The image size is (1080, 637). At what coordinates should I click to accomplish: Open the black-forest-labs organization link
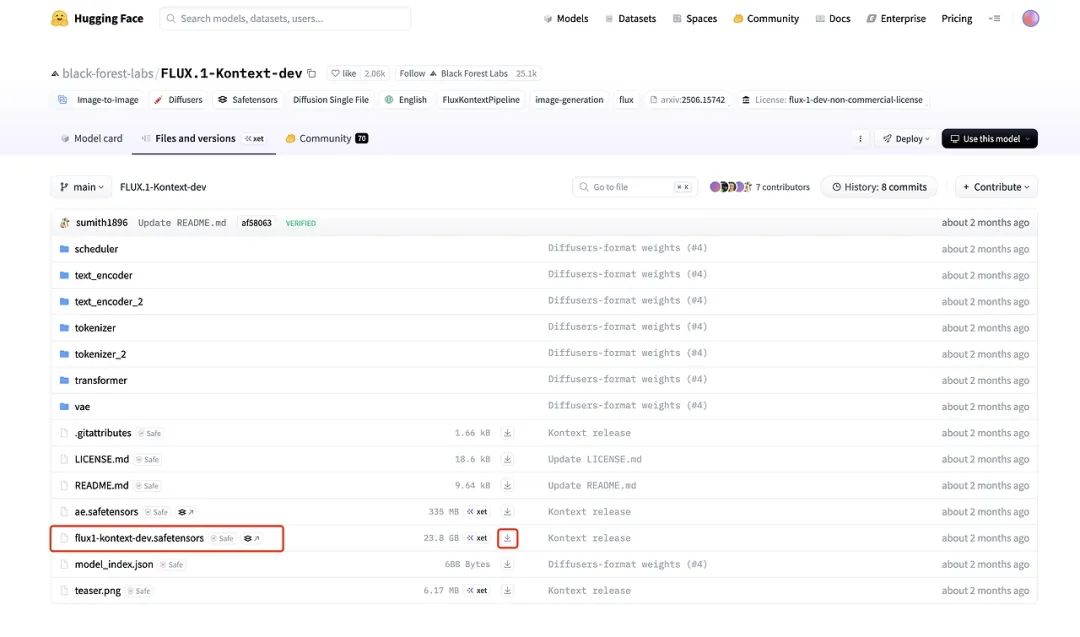pos(107,73)
